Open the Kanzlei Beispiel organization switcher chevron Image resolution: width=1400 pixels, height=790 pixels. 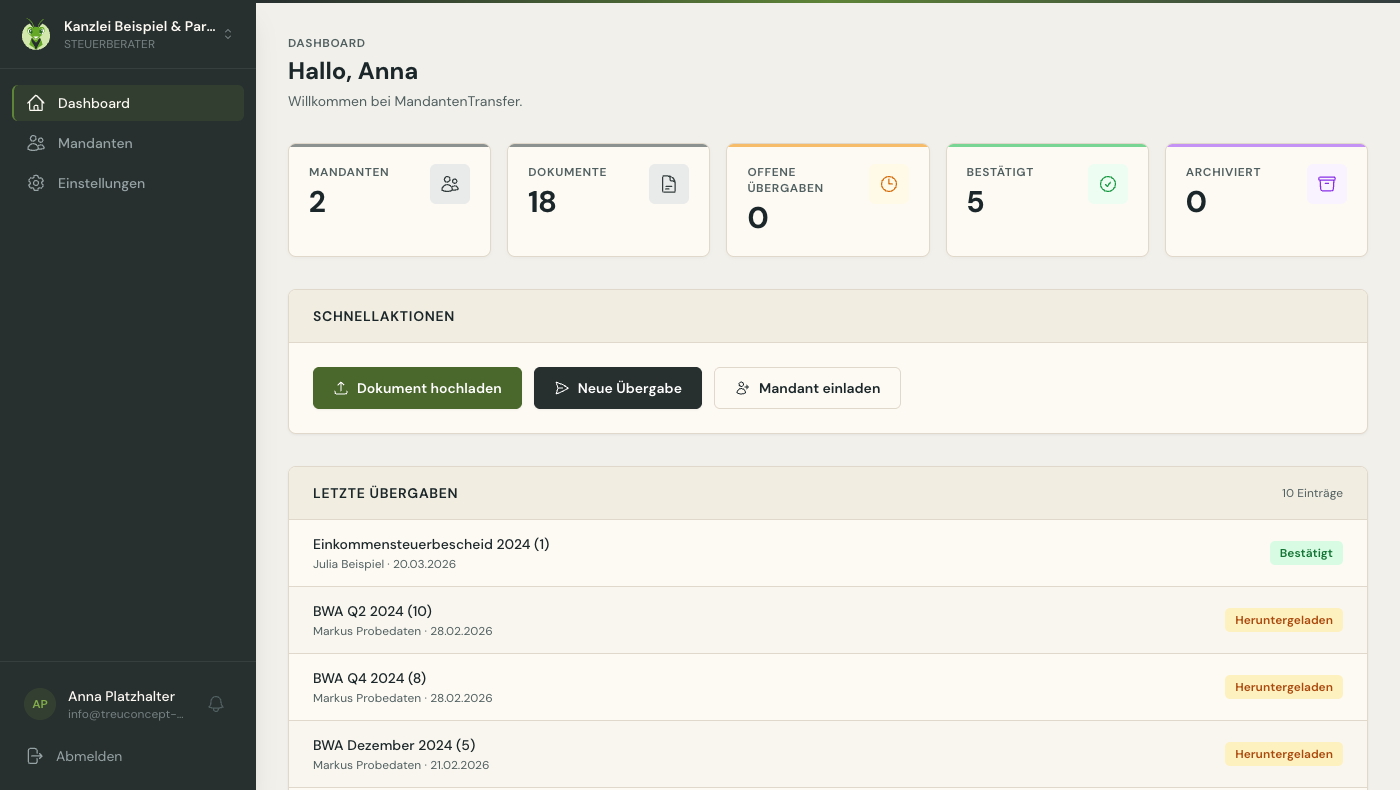coord(228,34)
